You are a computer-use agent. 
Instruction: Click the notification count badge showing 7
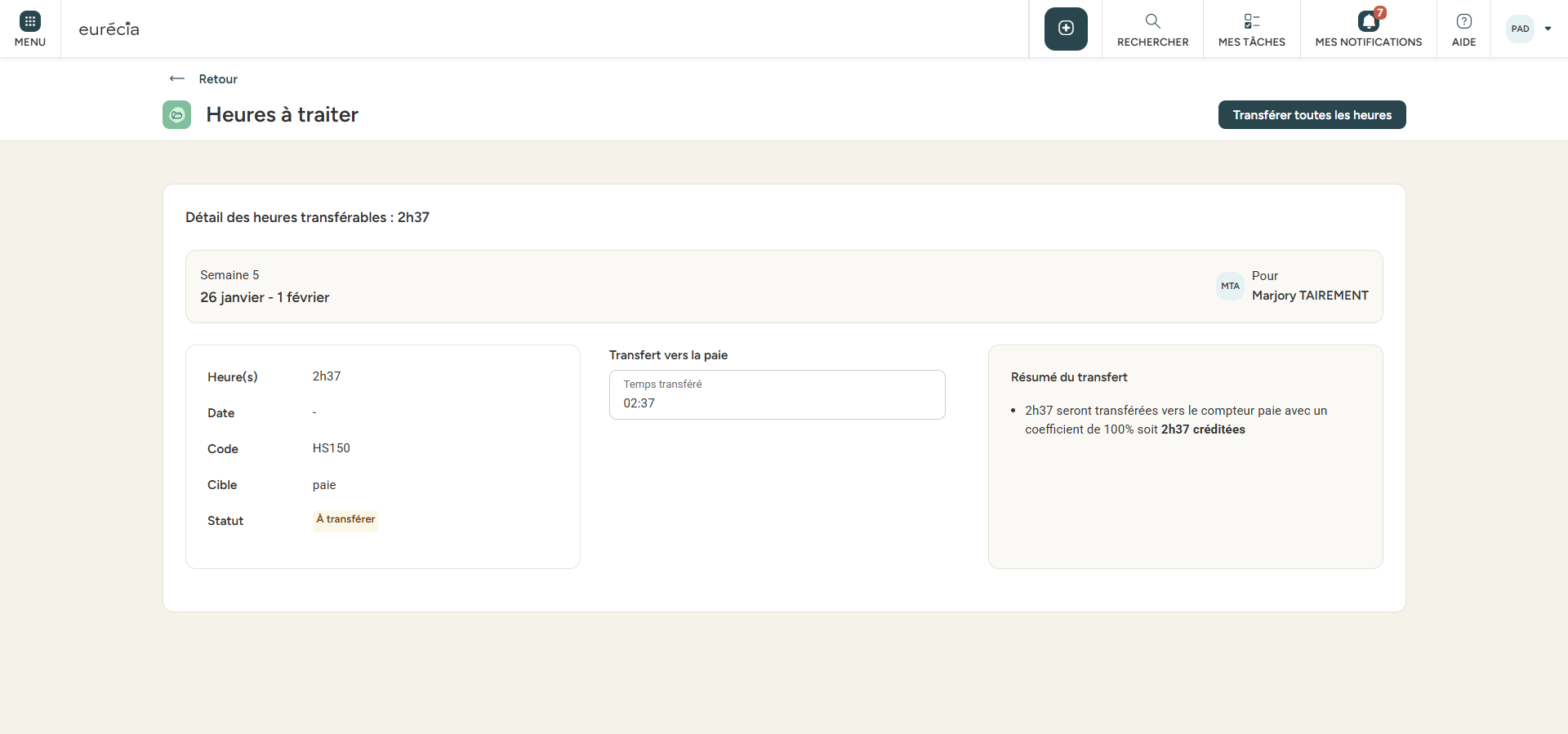click(1379, 12)
